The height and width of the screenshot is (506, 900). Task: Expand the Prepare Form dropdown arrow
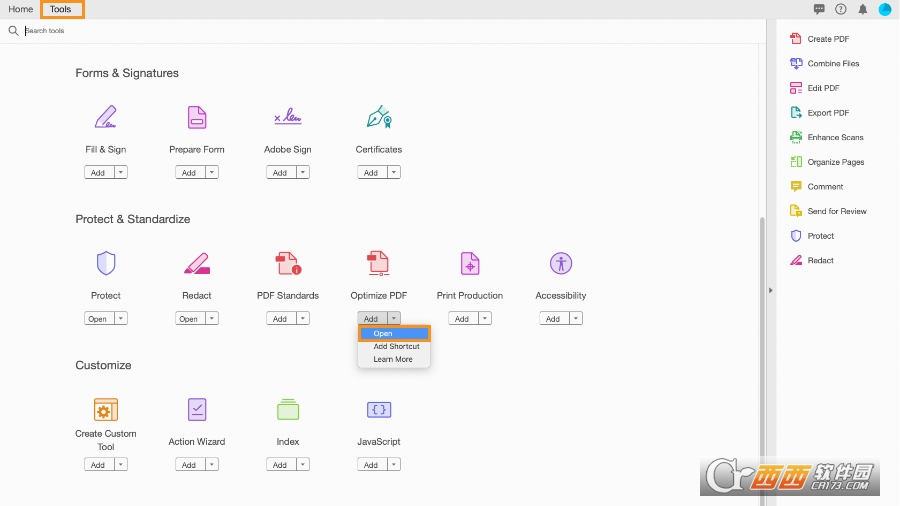tap(212, 172)
